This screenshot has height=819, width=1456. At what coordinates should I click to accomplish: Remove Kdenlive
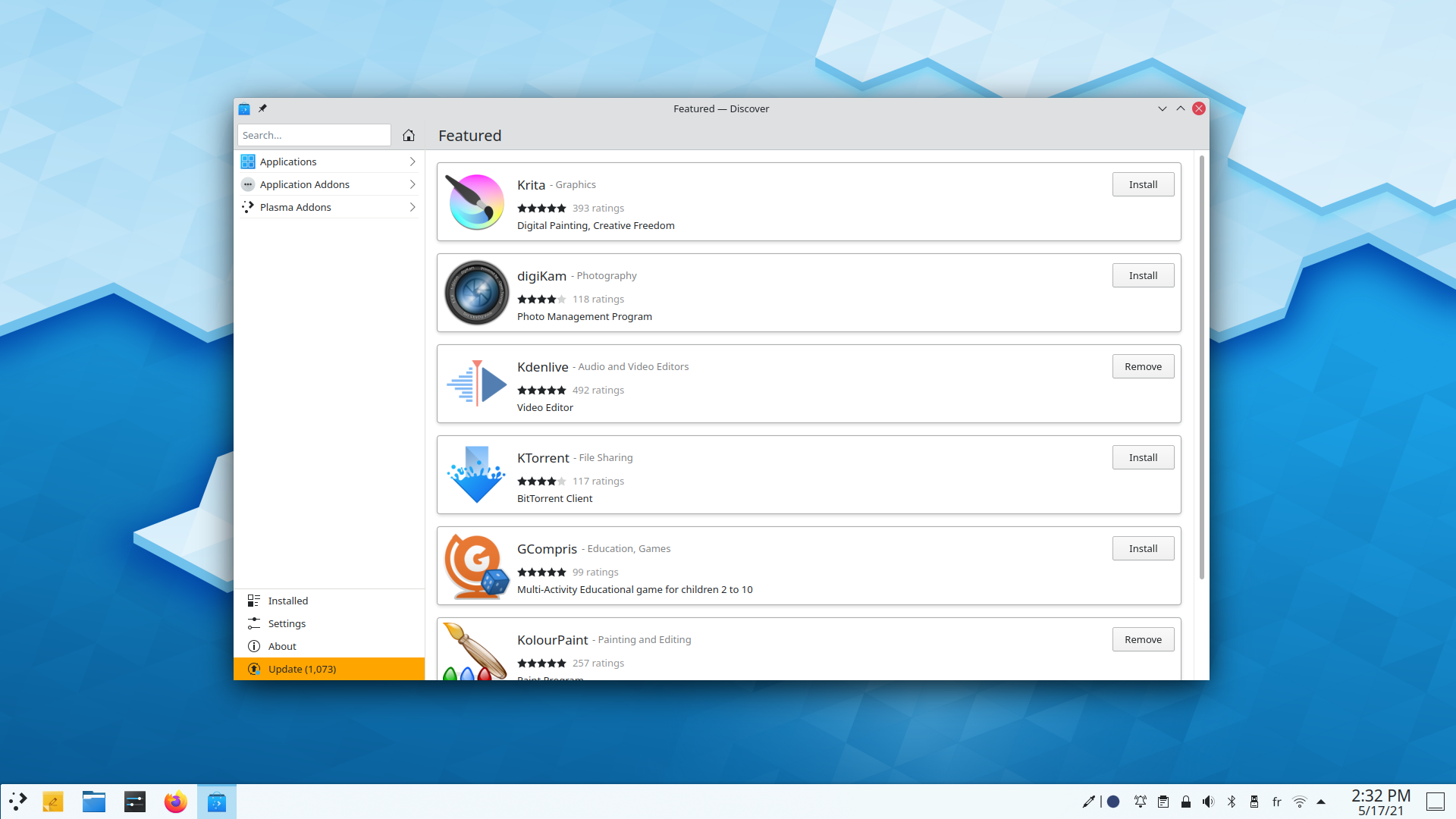pos(1143,366)
